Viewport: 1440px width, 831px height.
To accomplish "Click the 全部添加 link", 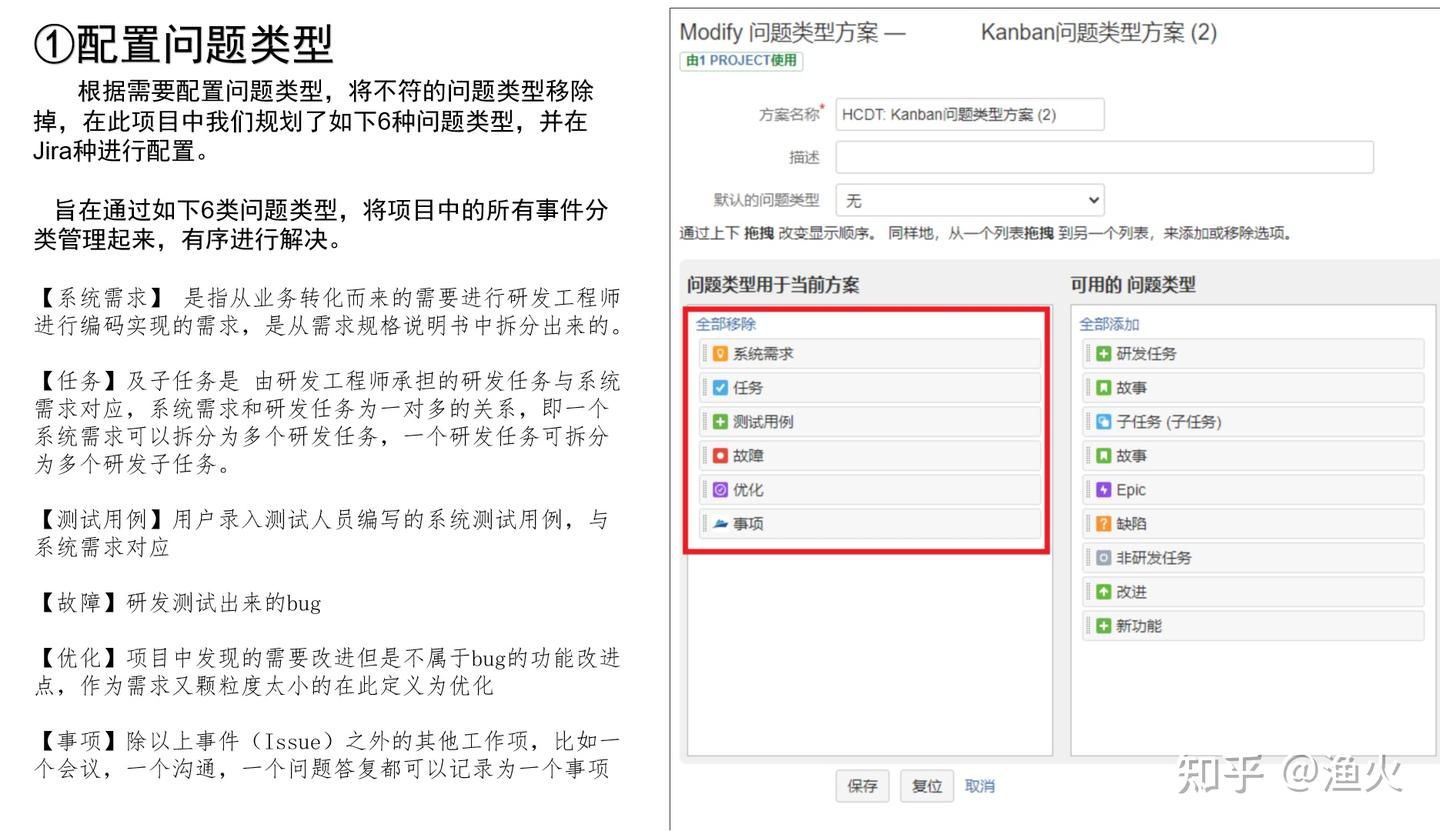I will [x=1109, y=324].
